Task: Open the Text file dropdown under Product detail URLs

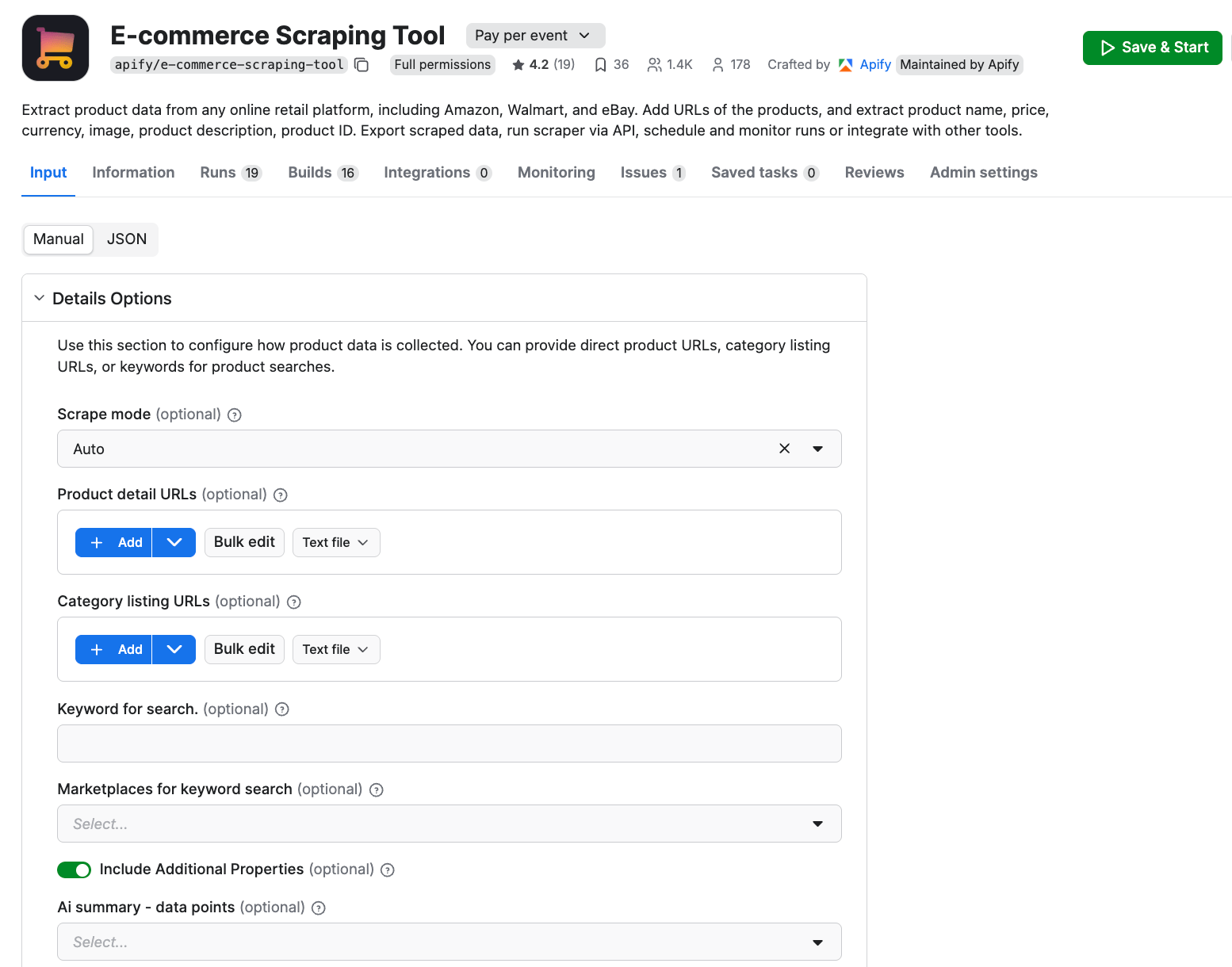Action: [335, 542]
